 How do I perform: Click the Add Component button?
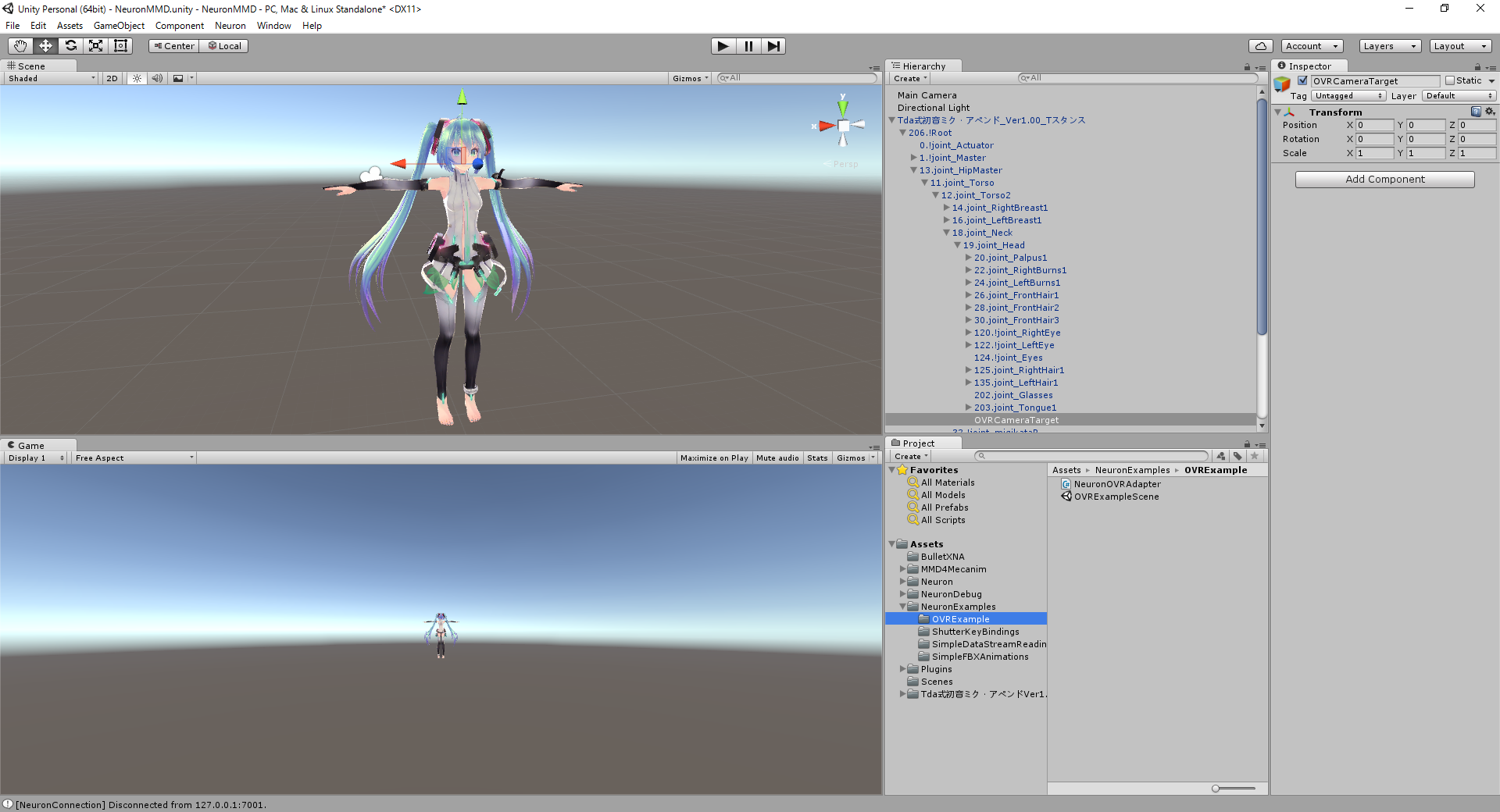[x=1384, y=179]
